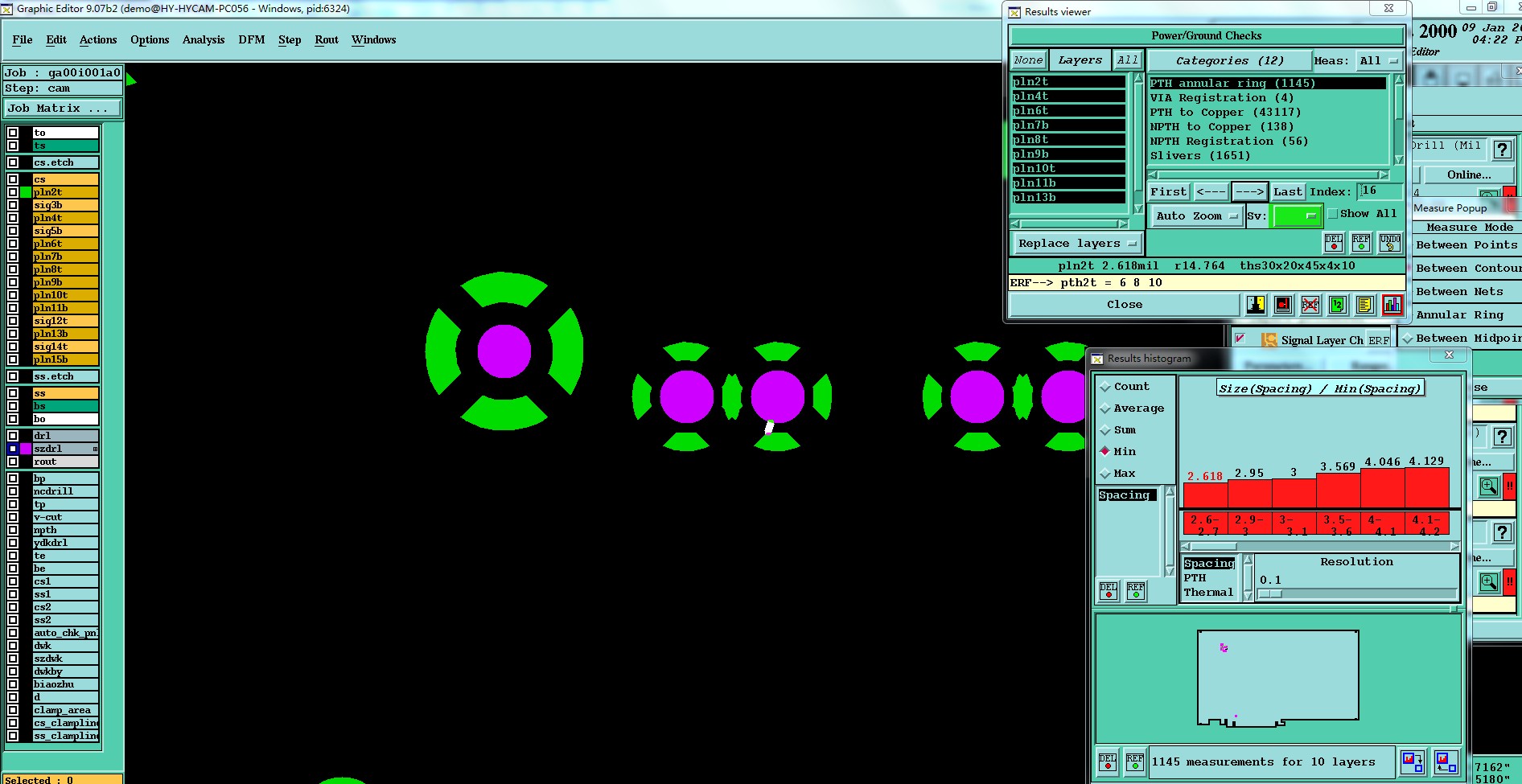Open the File menu
This screenshot has width=1522, height=784.
23,39
